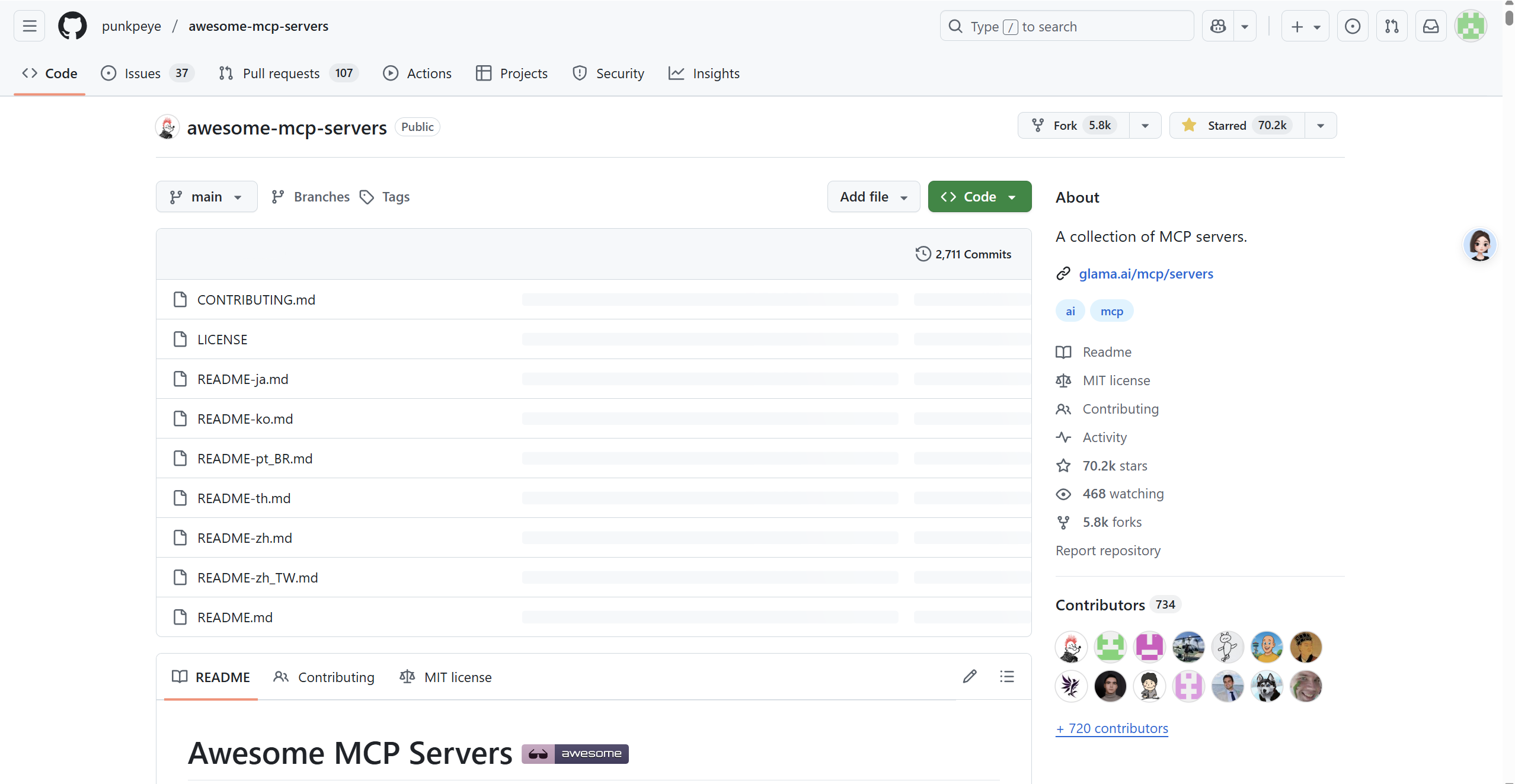
Task: Unstar the repository via Starred button
Action: pos(1237,126)
